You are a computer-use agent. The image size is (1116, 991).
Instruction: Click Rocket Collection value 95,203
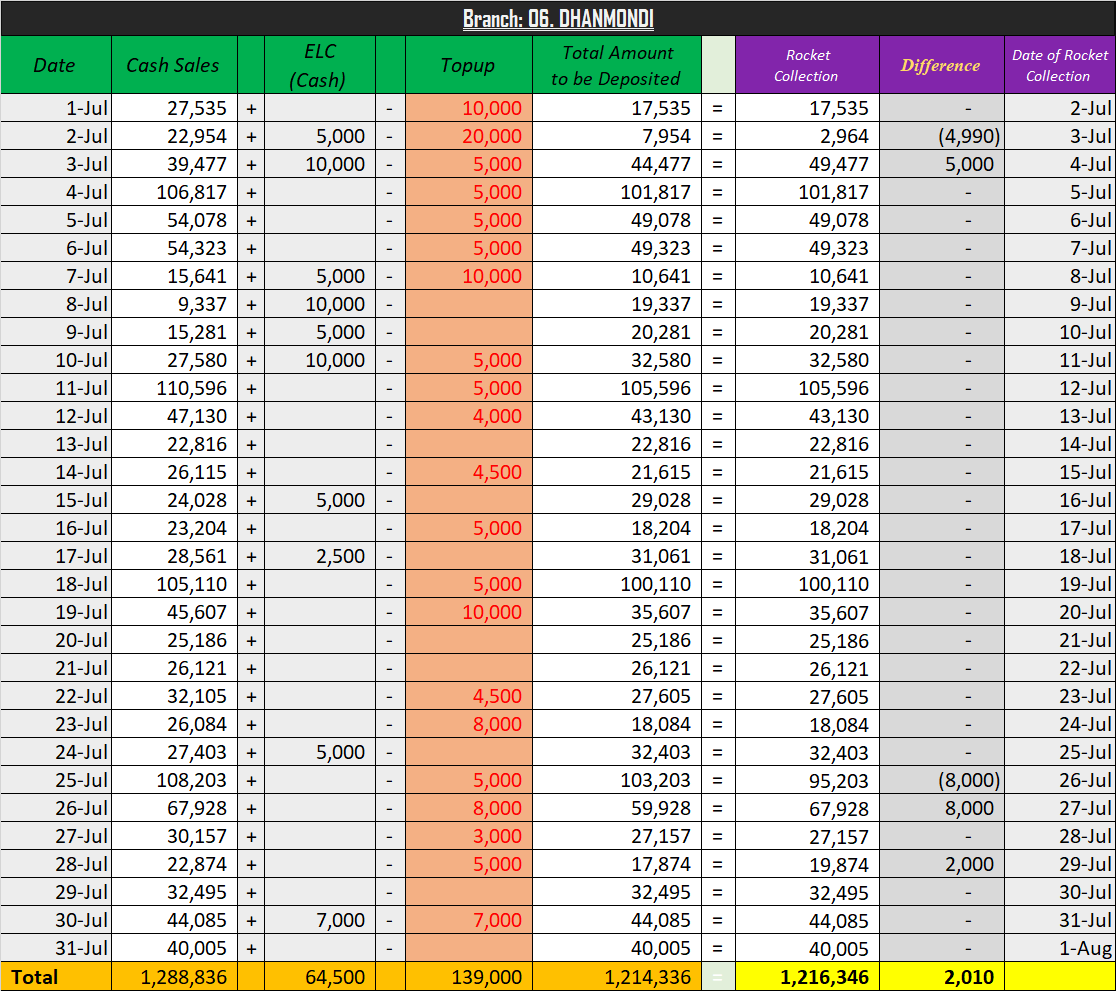point(807,780)
